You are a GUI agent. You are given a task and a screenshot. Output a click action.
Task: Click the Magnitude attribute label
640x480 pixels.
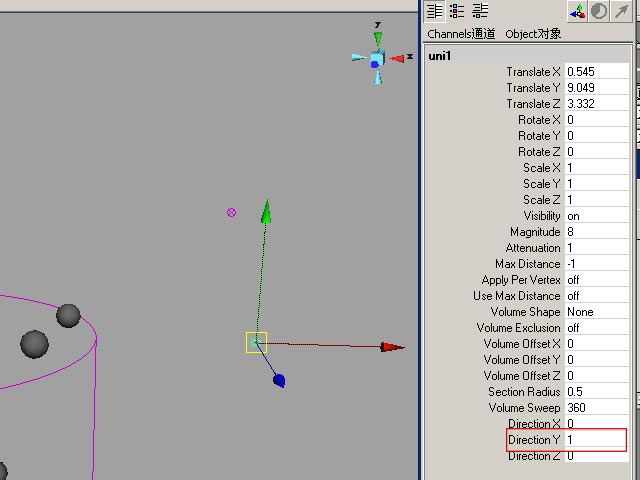(x=535, y=232)
